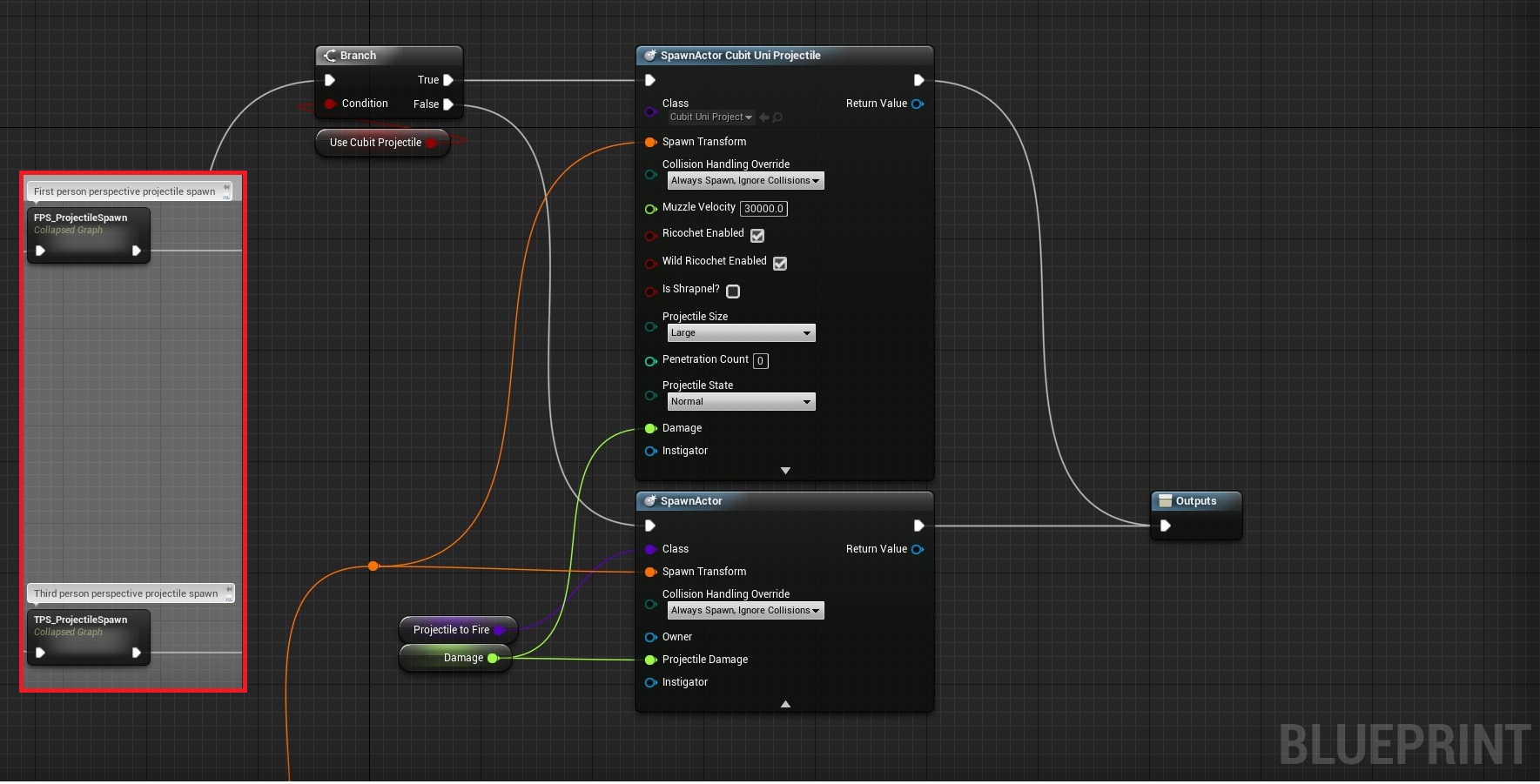
Task: Disable the Wild Ricochet Enabled checkbox
Action: [780, 264]
